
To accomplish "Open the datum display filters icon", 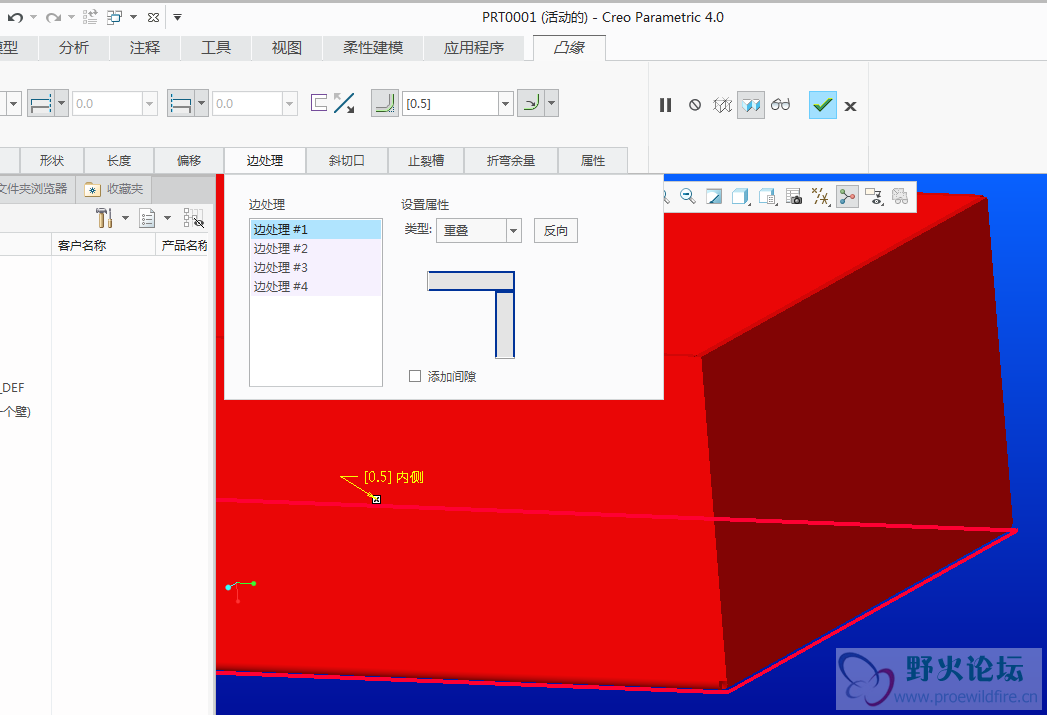I will [821, 196].
